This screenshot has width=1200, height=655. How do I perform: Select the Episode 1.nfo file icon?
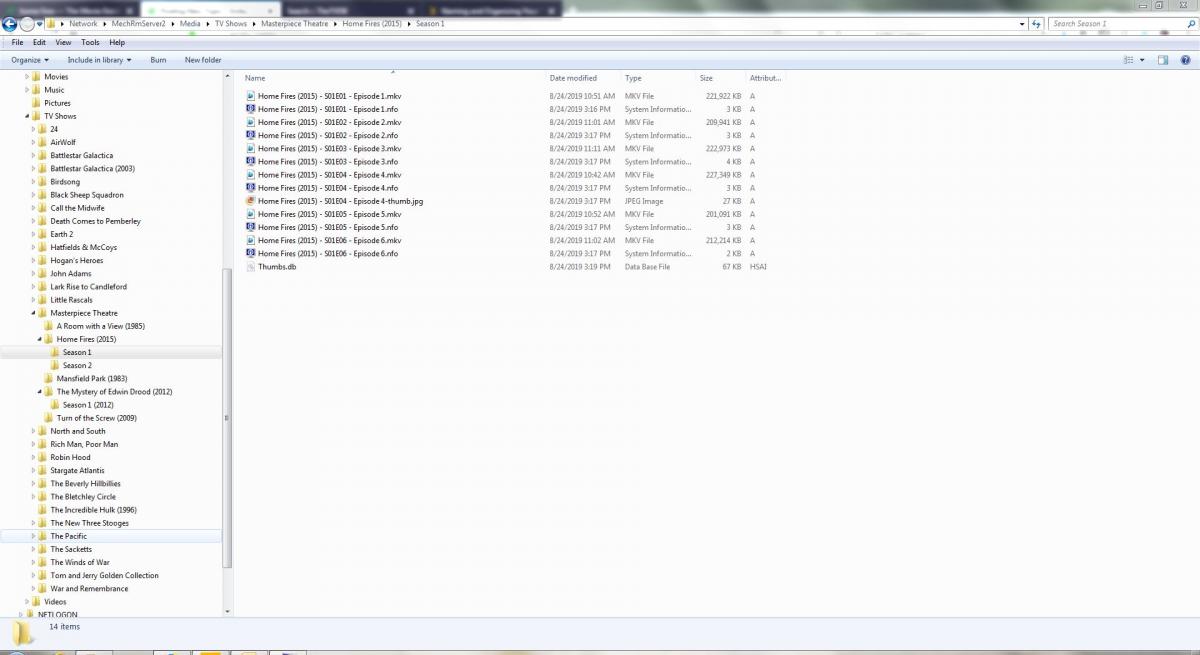(x=251, y=109)
